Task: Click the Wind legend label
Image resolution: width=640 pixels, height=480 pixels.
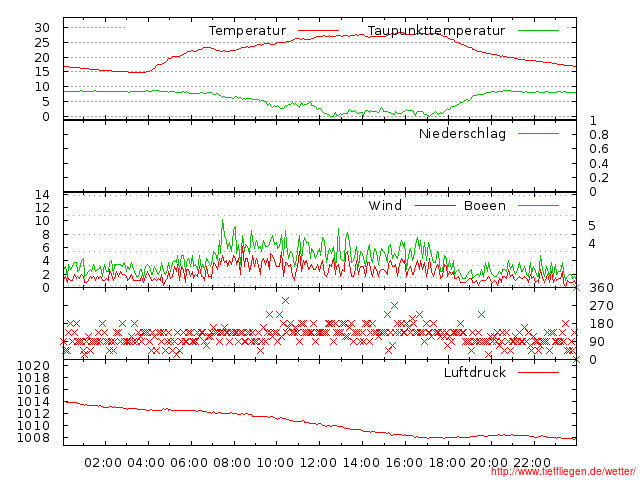Action: pos(385,205)
